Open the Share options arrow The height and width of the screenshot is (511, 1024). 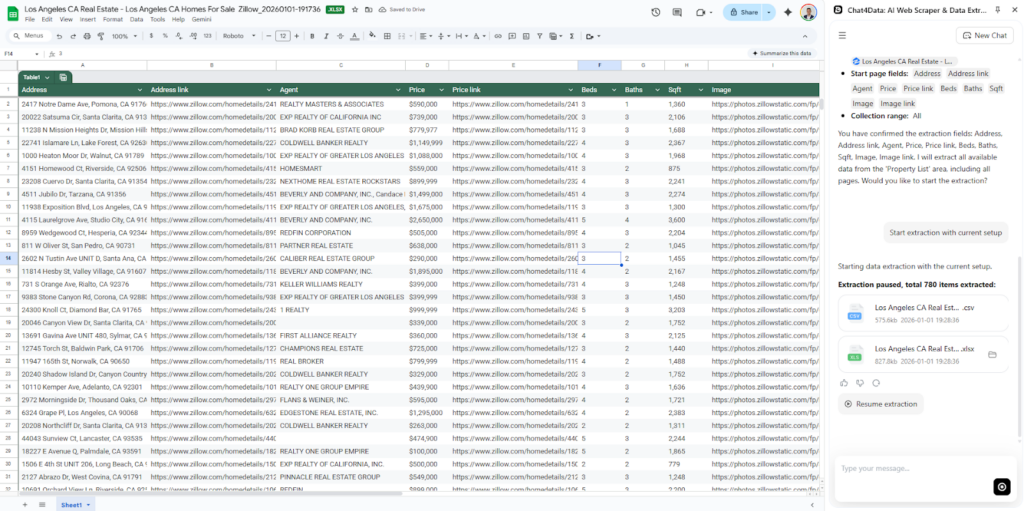click(769, 12)
